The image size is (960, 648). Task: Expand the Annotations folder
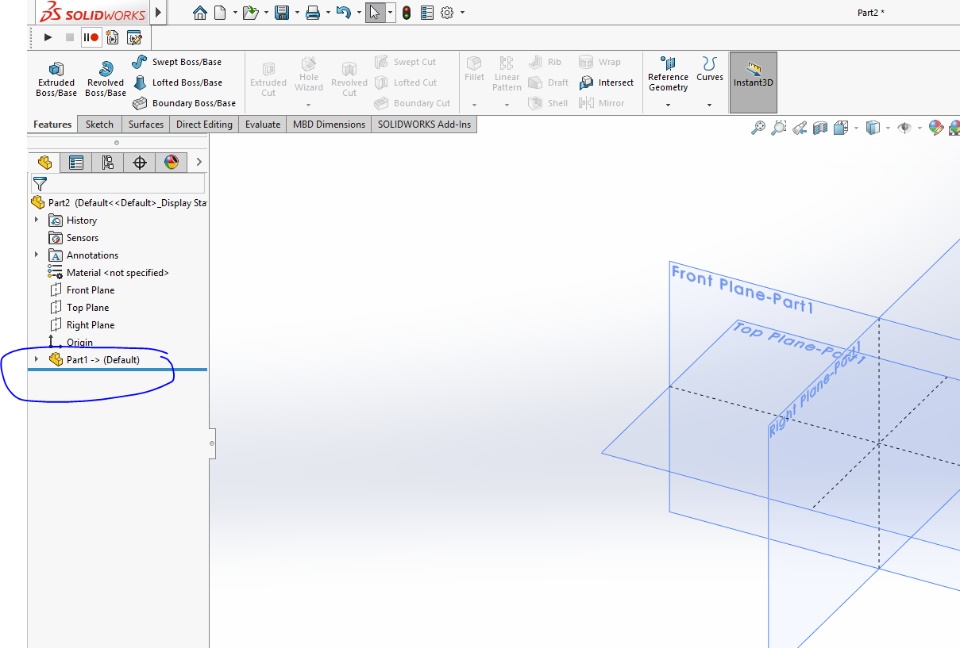36,255
